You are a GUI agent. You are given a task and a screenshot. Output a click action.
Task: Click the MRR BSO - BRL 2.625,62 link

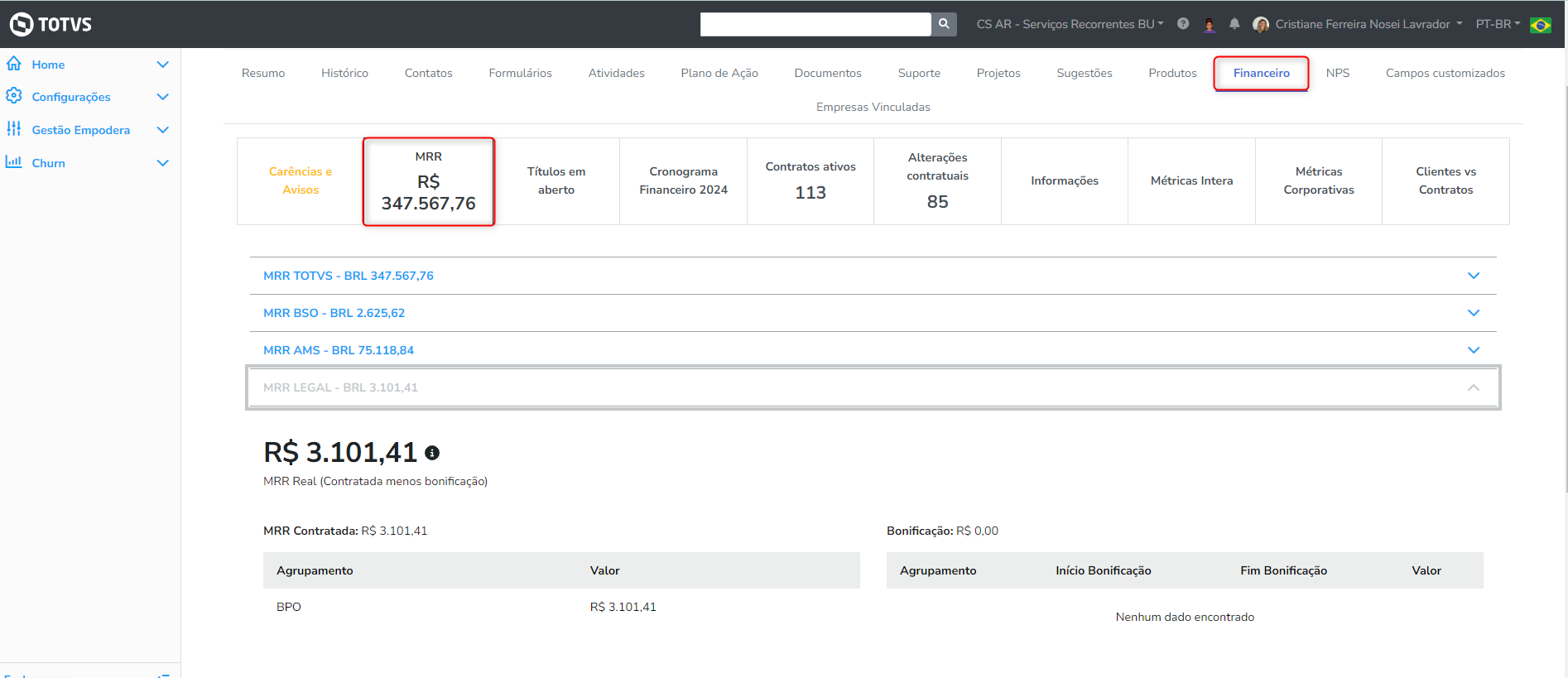pos(334,313)
